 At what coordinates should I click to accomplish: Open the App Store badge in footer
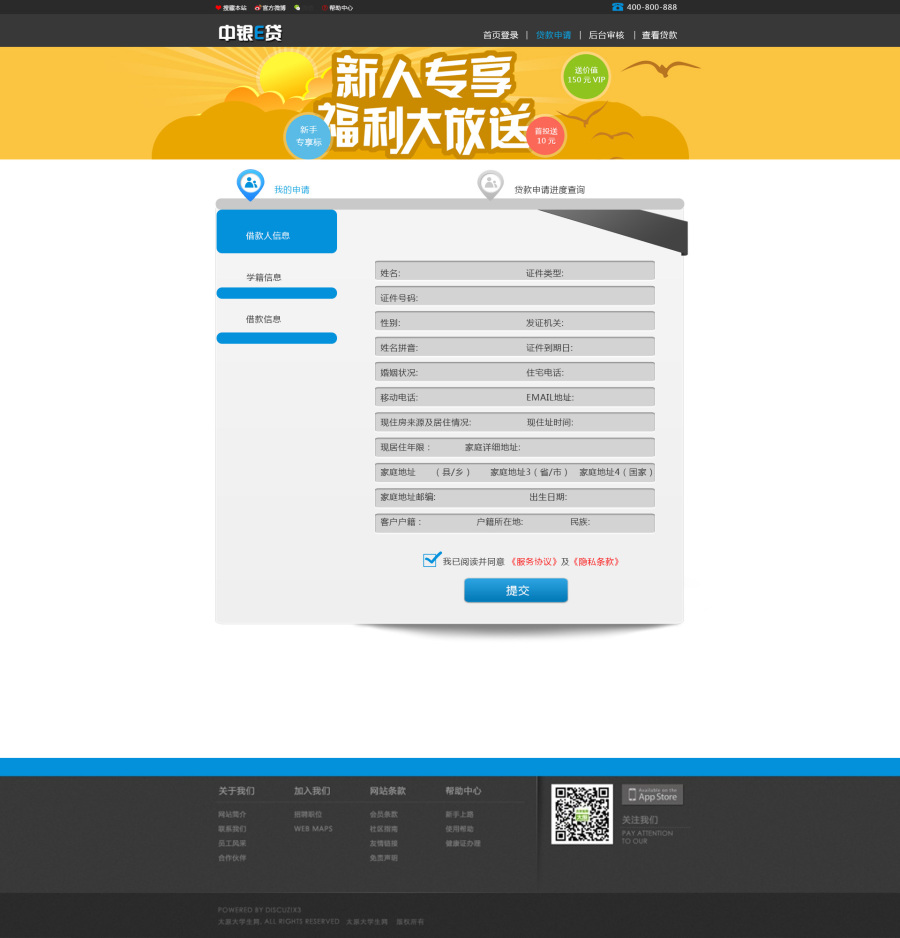pyautogui.click(x=651, y=795)
